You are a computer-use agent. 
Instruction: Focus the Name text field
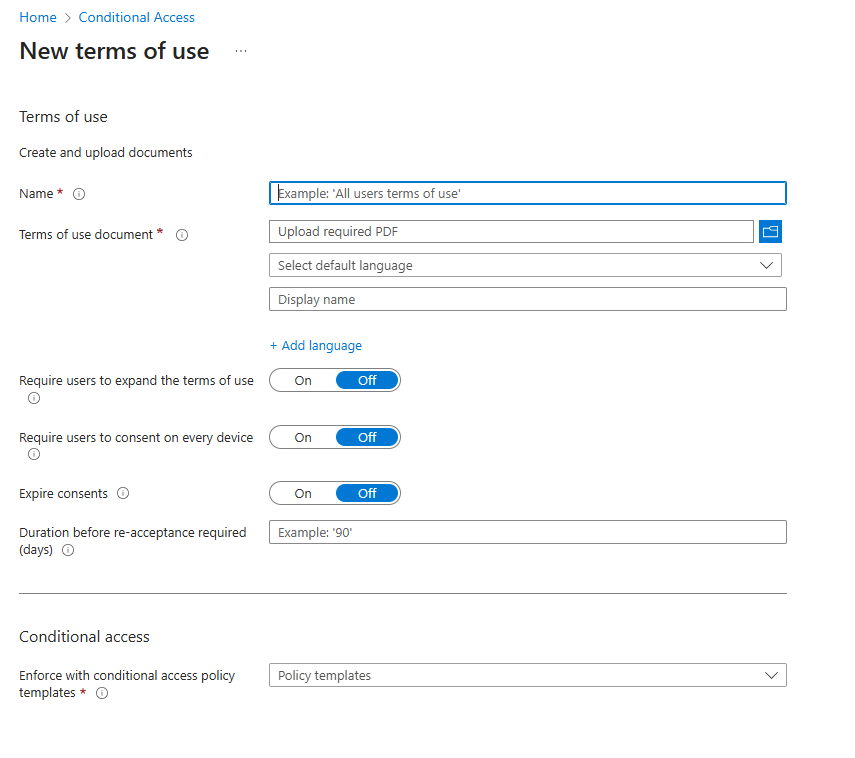(x=527, y=193)
